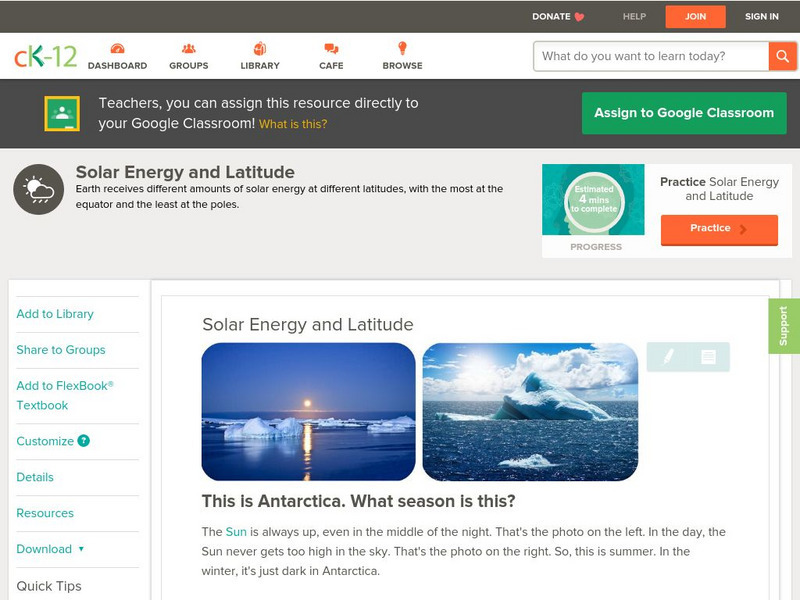The height and width of the screenshot is (600, 800).
Task: Open the Library via its briefcase icon
Action: (260, 47)
